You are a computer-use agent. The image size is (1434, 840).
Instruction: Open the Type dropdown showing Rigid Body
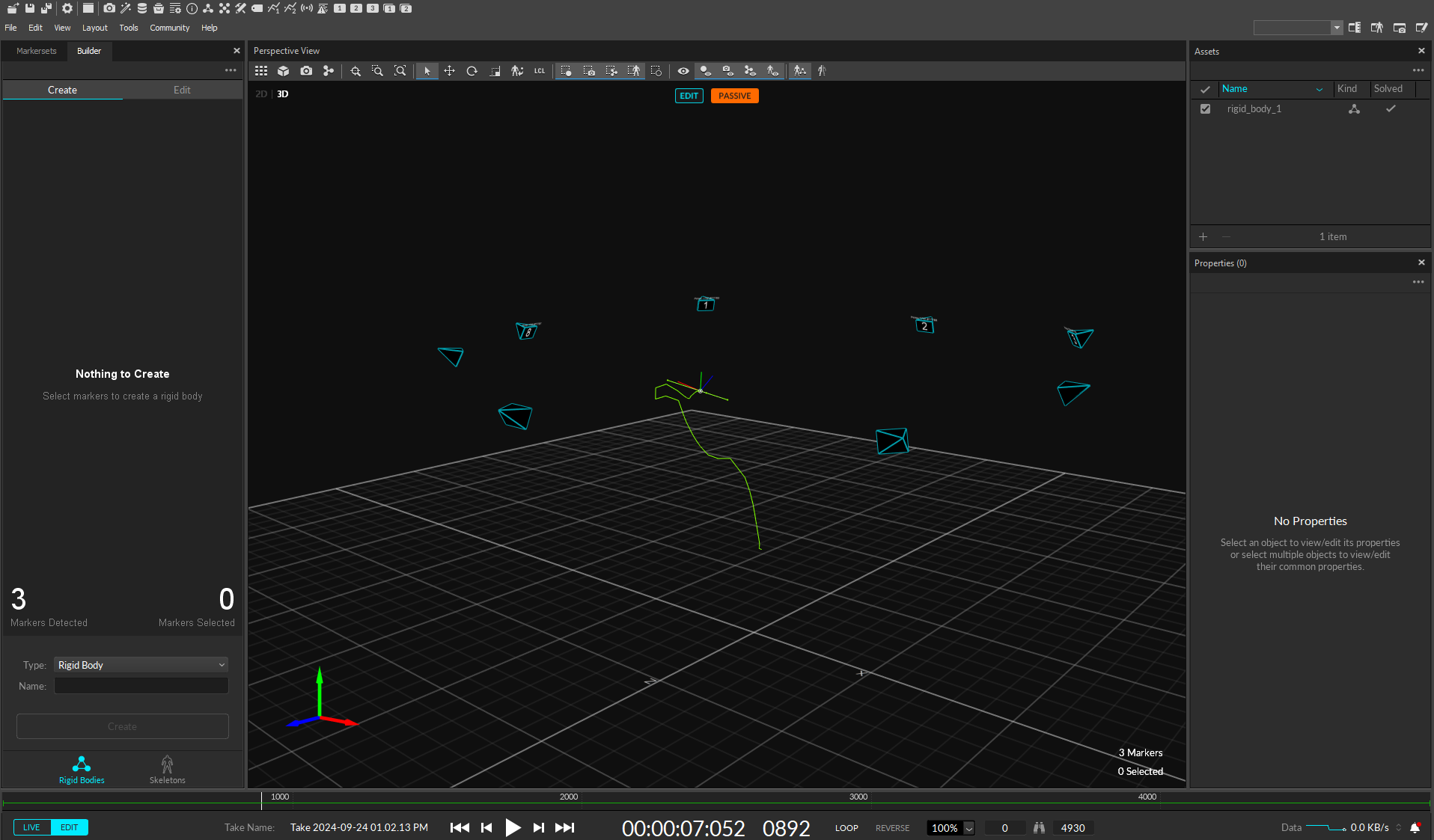[141, 665]
